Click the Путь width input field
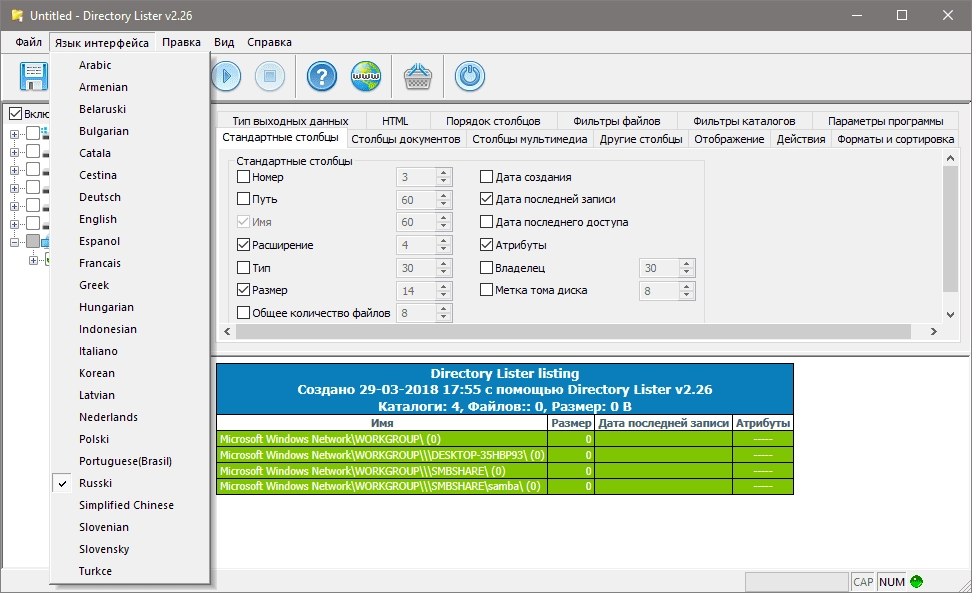Screen dimensions: 972x593 [417, 200]
